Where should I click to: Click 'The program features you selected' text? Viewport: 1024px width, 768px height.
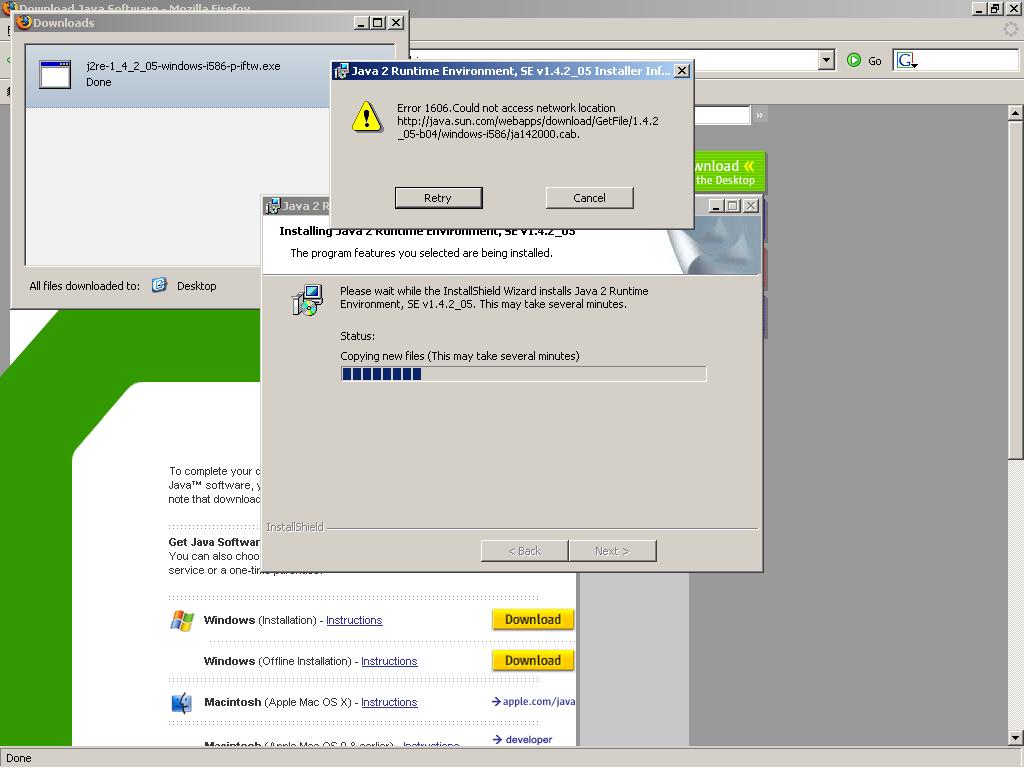click(x=421, y=253)
